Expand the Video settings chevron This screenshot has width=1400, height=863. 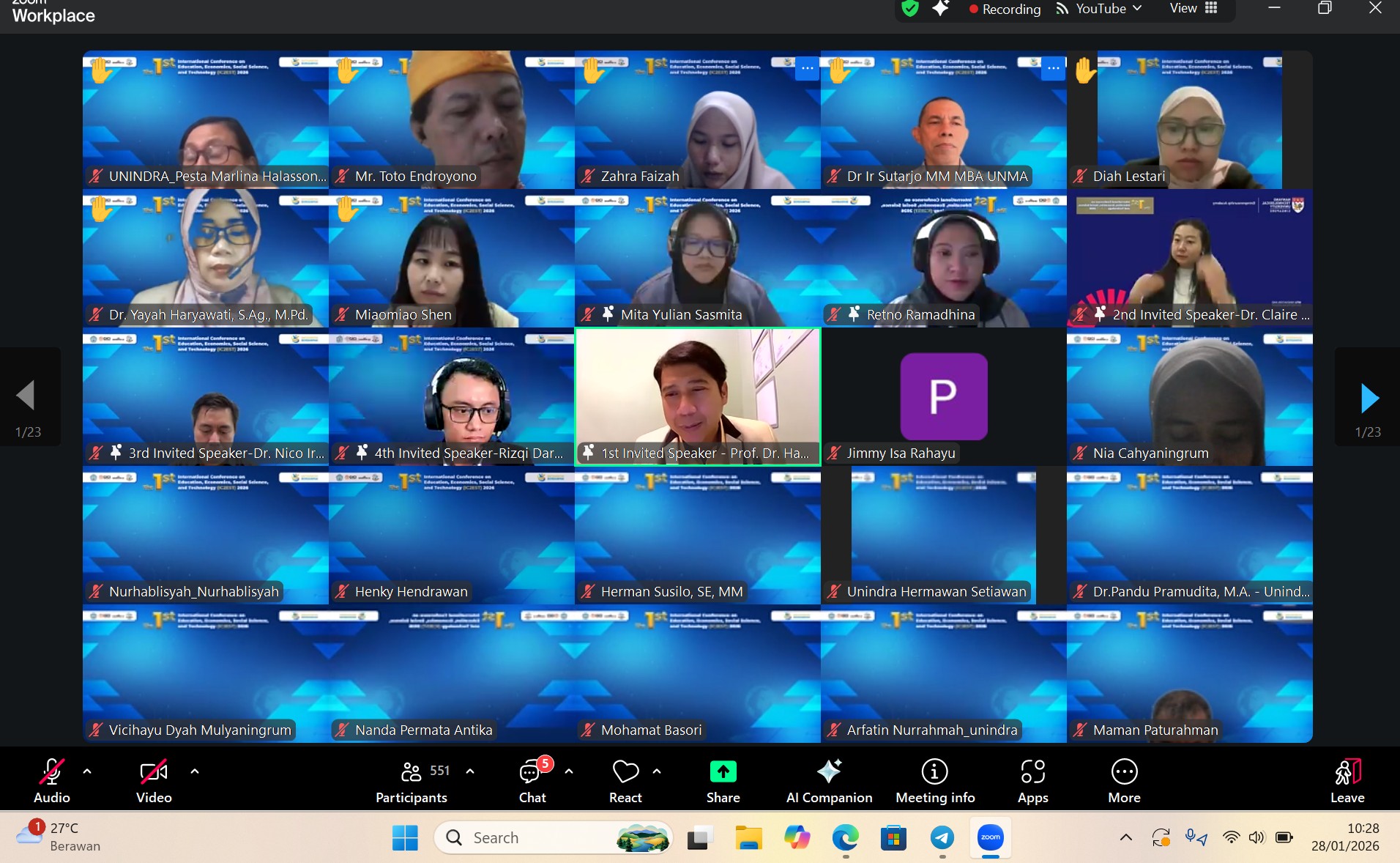coord(194,773)
